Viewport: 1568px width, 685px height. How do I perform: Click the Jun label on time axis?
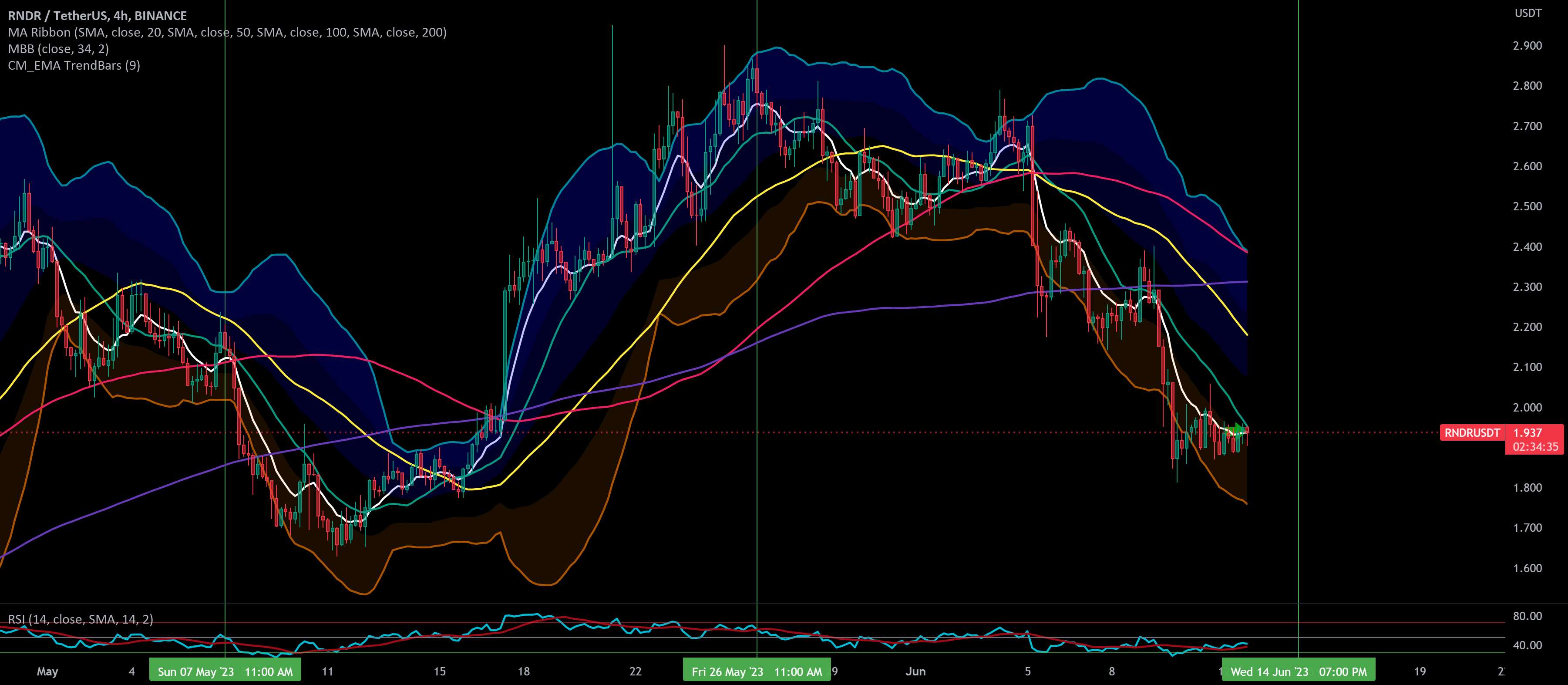915,672
